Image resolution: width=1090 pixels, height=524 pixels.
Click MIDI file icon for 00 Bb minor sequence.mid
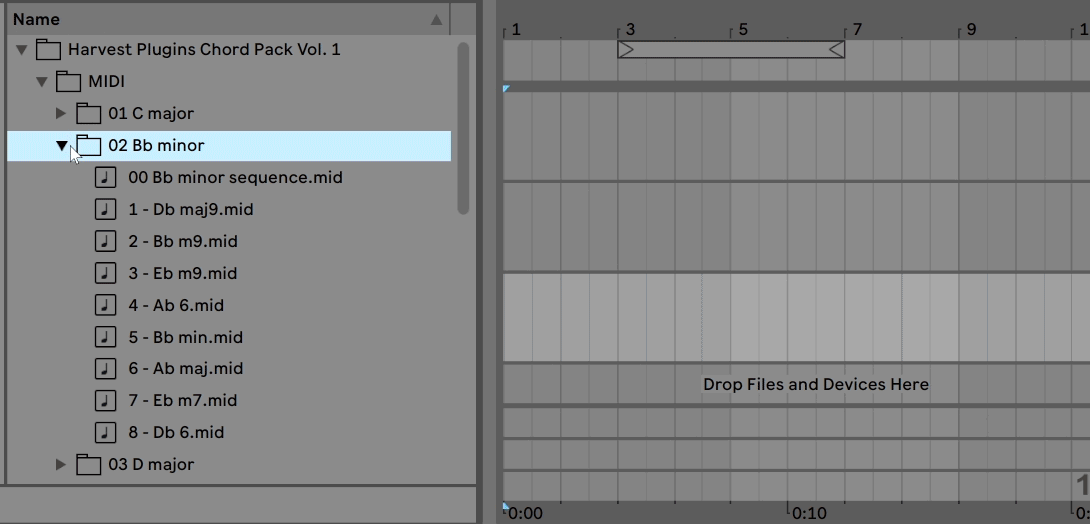[105, 177]
